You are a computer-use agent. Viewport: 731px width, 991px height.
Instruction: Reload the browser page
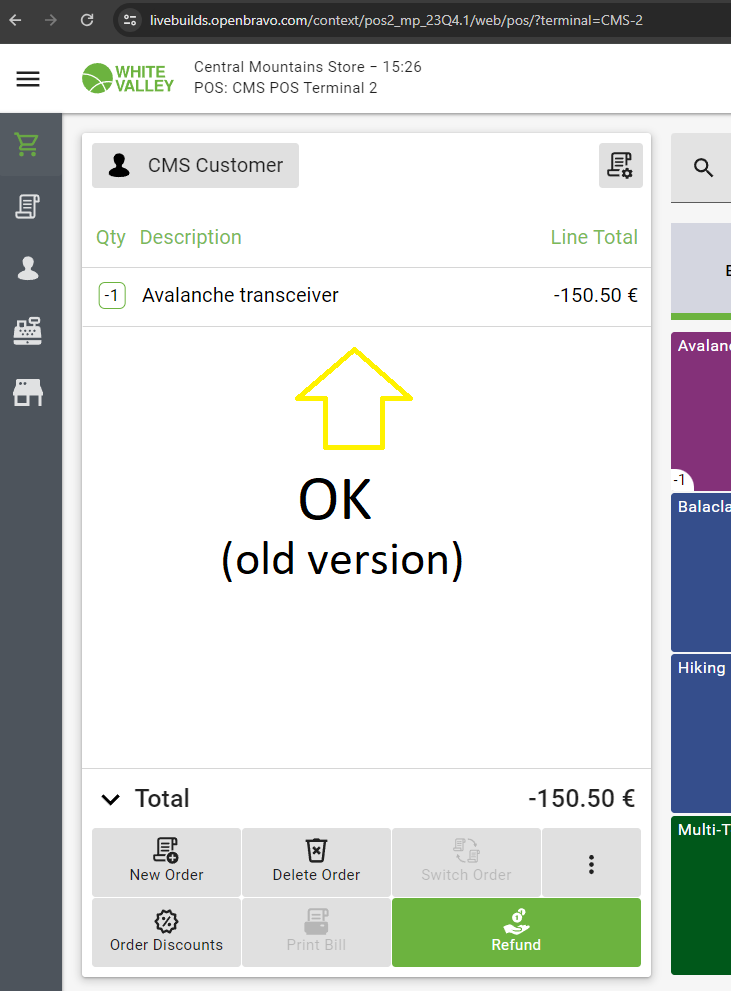tap(87, 20)
